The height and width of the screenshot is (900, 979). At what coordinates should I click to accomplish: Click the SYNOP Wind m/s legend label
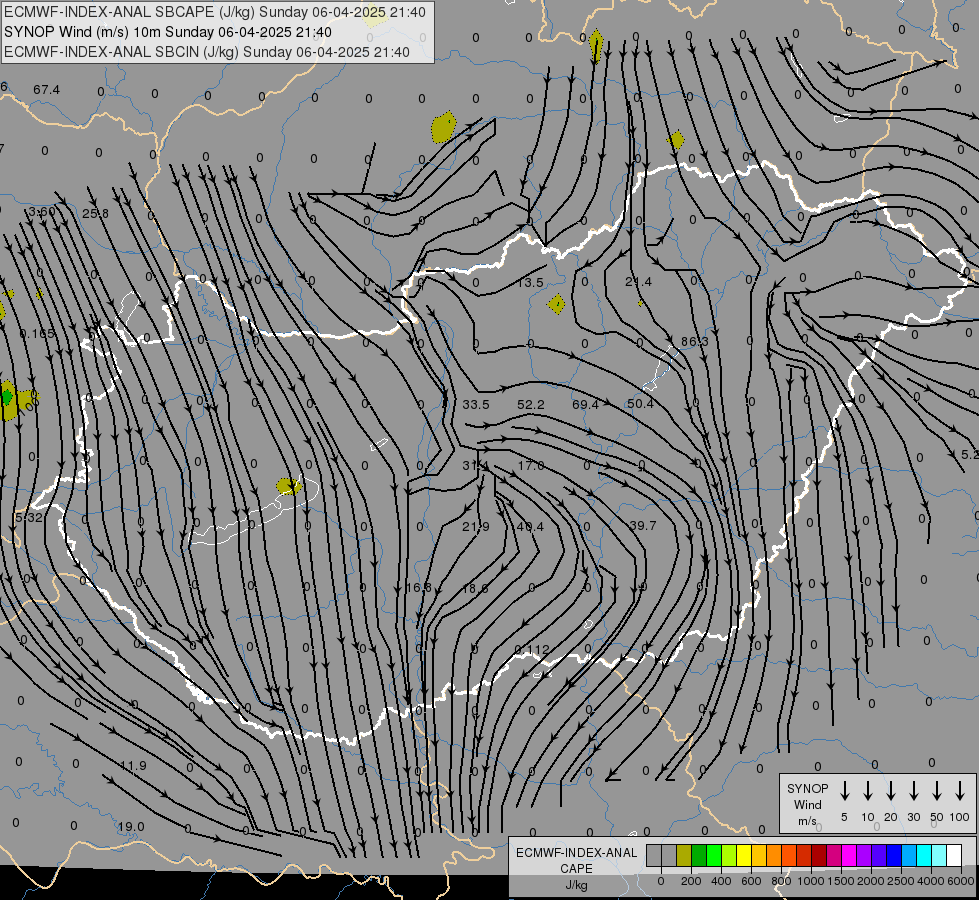[807, 804]
